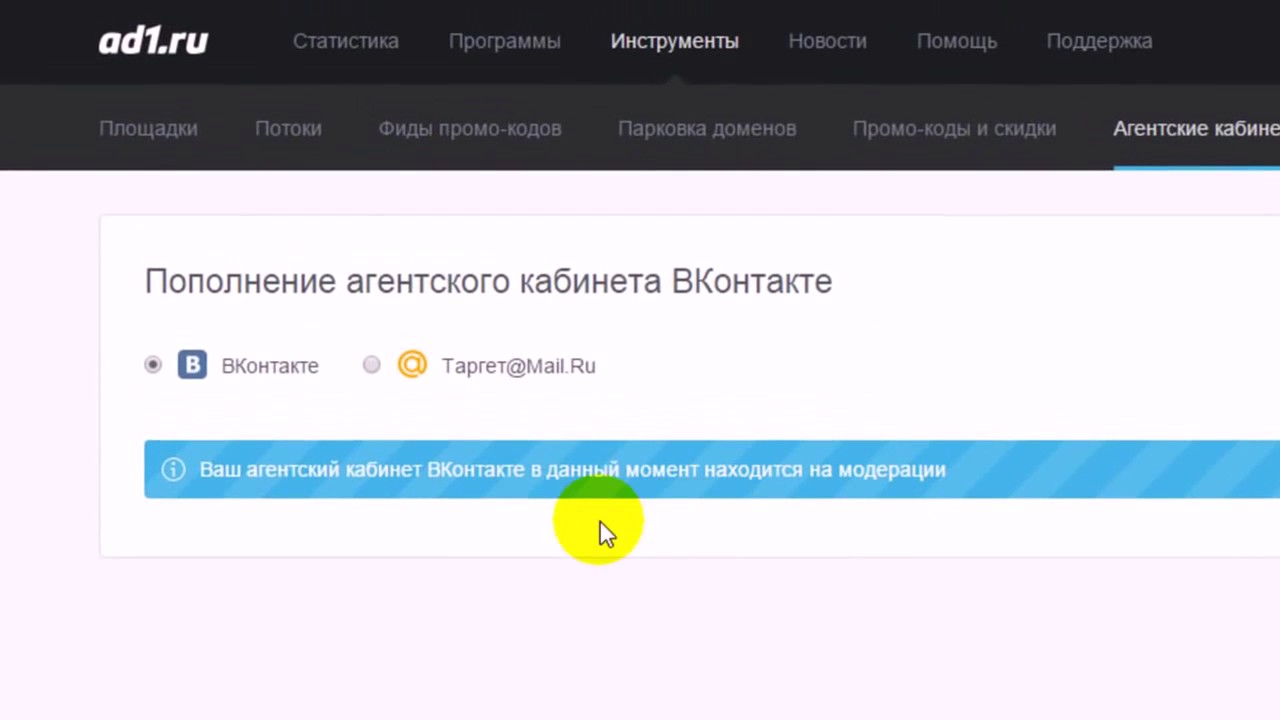The height and width of the screenshot is (720, 1280).
Task: Open the Промо-коды и скидки tab
Action: tap(954, 128)
